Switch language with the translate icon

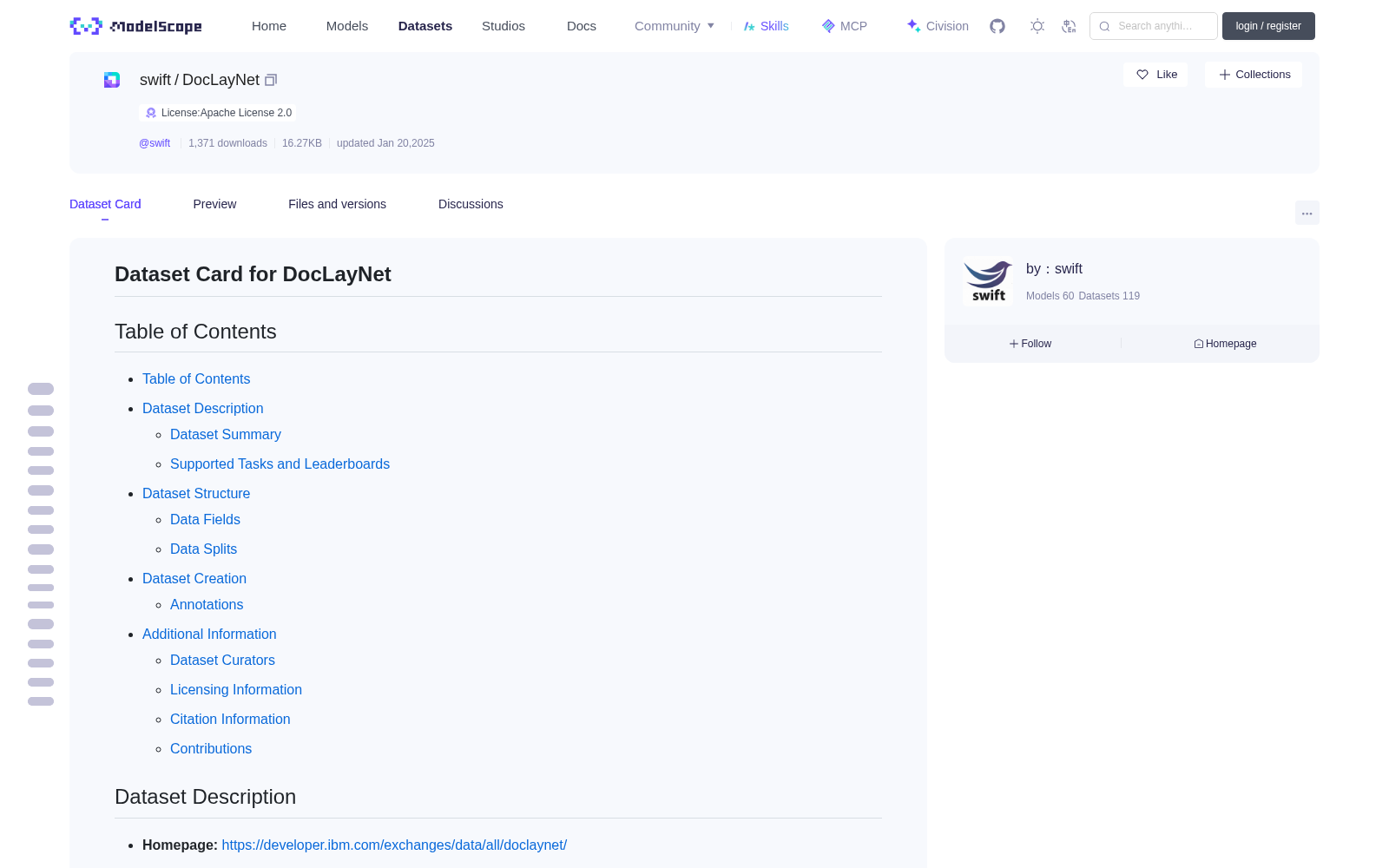tap(1070, 26)
